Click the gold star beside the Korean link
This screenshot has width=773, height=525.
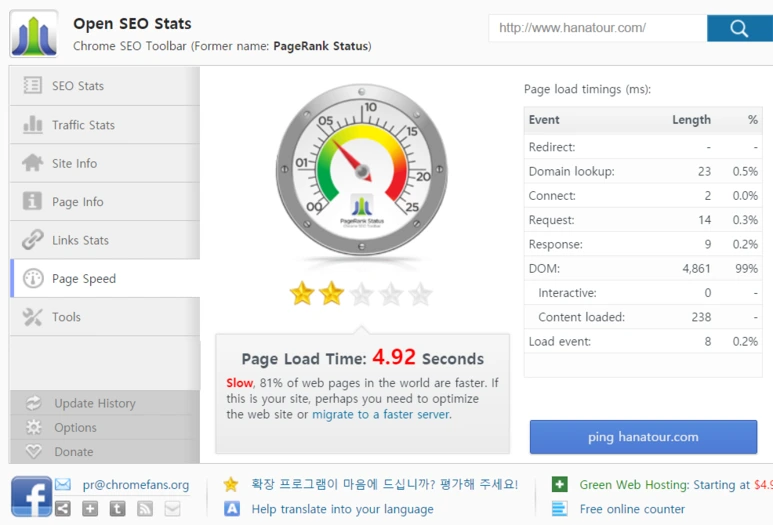click(x=231, y=484)
